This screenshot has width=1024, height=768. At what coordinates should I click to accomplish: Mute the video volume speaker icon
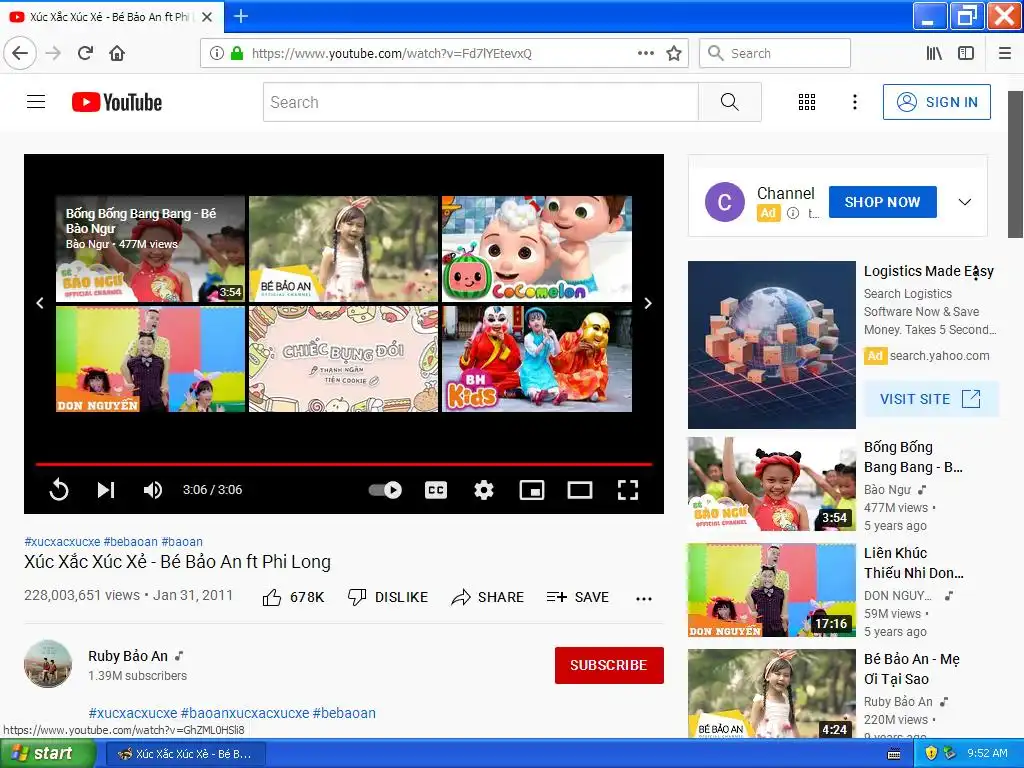(x=153, y=490)
